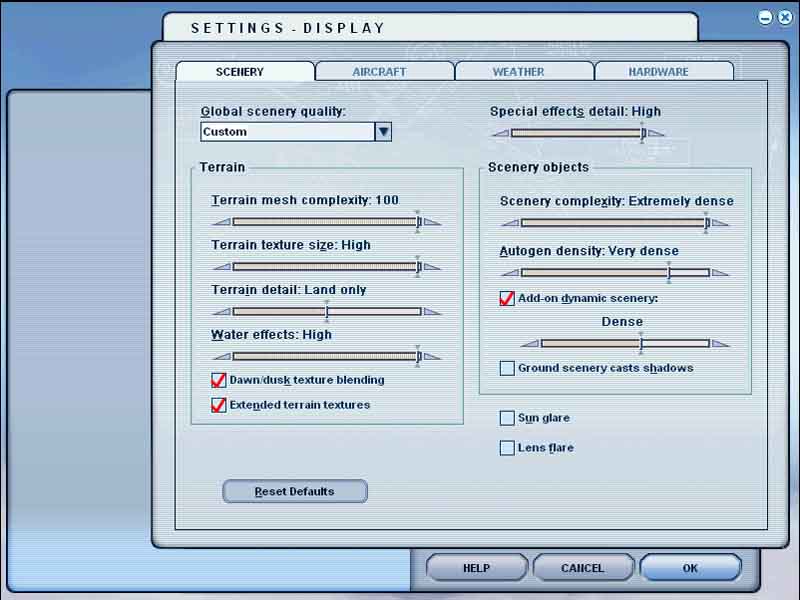
Task: Click left arrow of Scenery complexity slider
Action: 510,224
